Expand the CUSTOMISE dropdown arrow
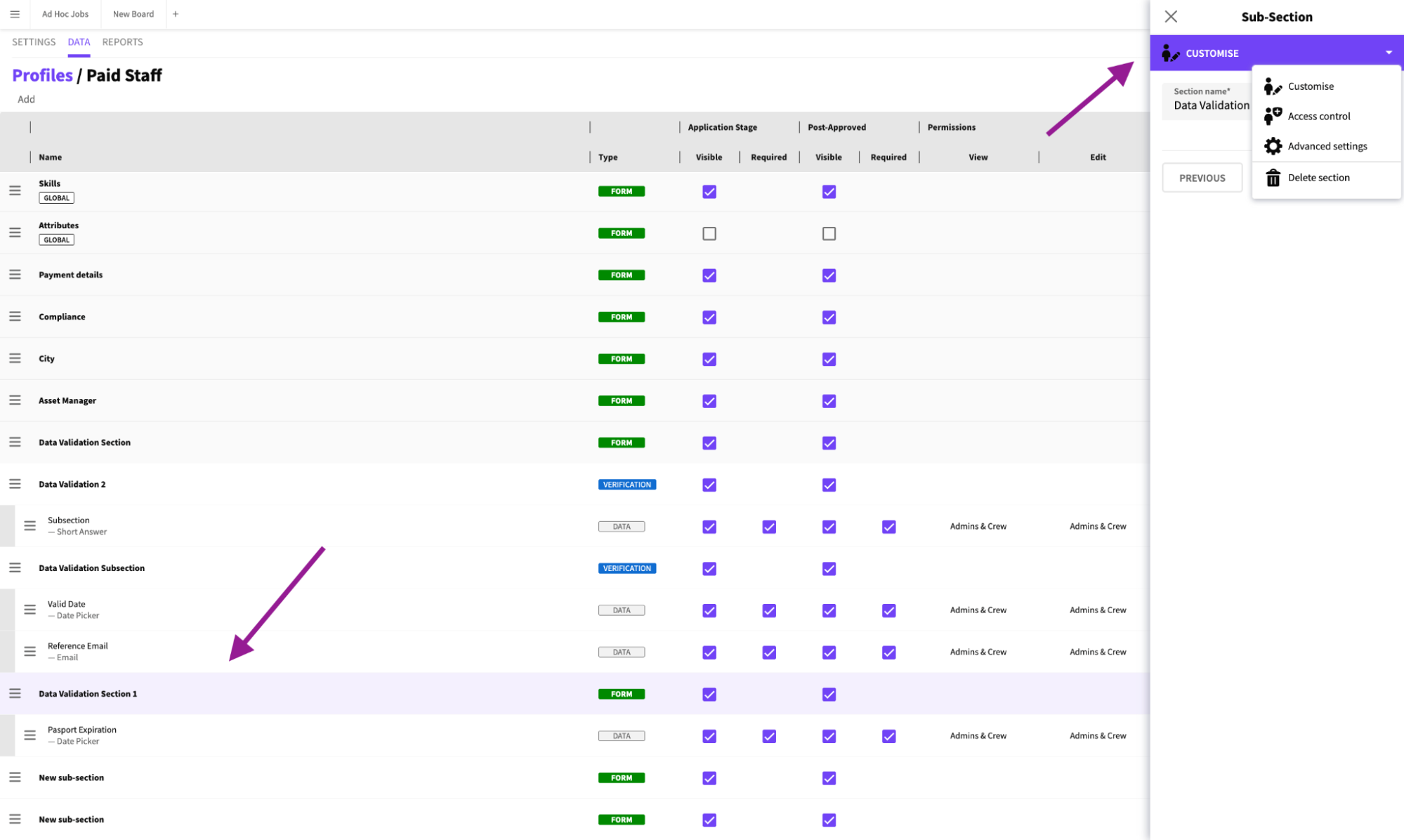Image resolution: width=1404 pixels, height=840 pixels. pyautogui.click(x=1389, y=53)
